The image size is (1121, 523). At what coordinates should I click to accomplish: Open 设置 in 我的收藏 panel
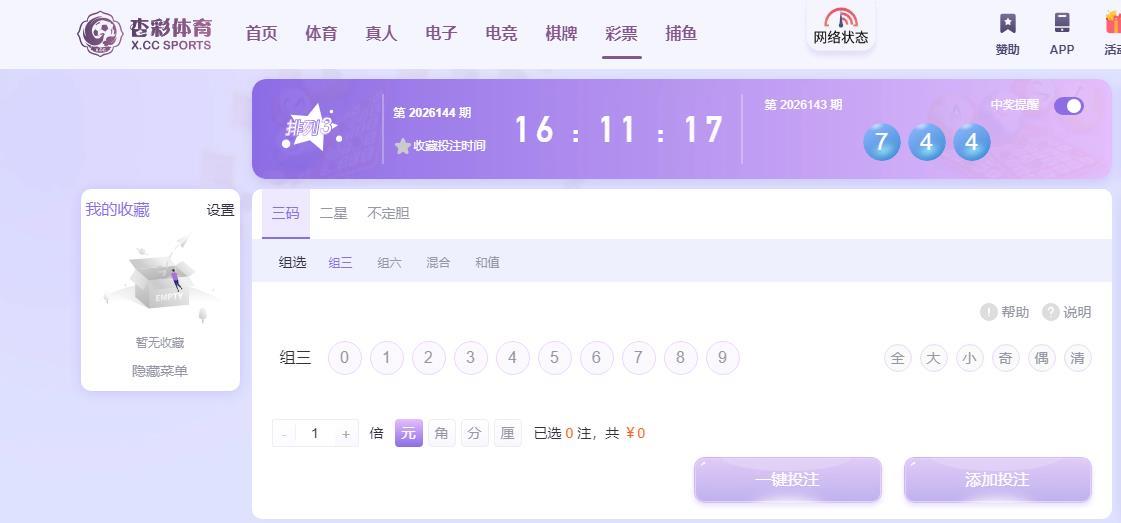pos(221,210)
